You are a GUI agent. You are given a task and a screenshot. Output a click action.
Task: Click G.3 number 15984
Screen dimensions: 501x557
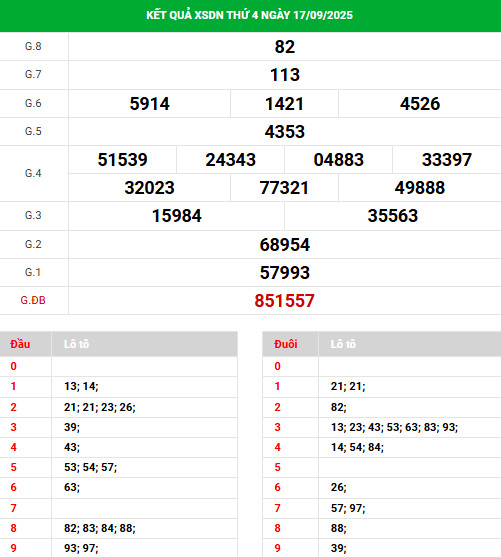point(177,216)
